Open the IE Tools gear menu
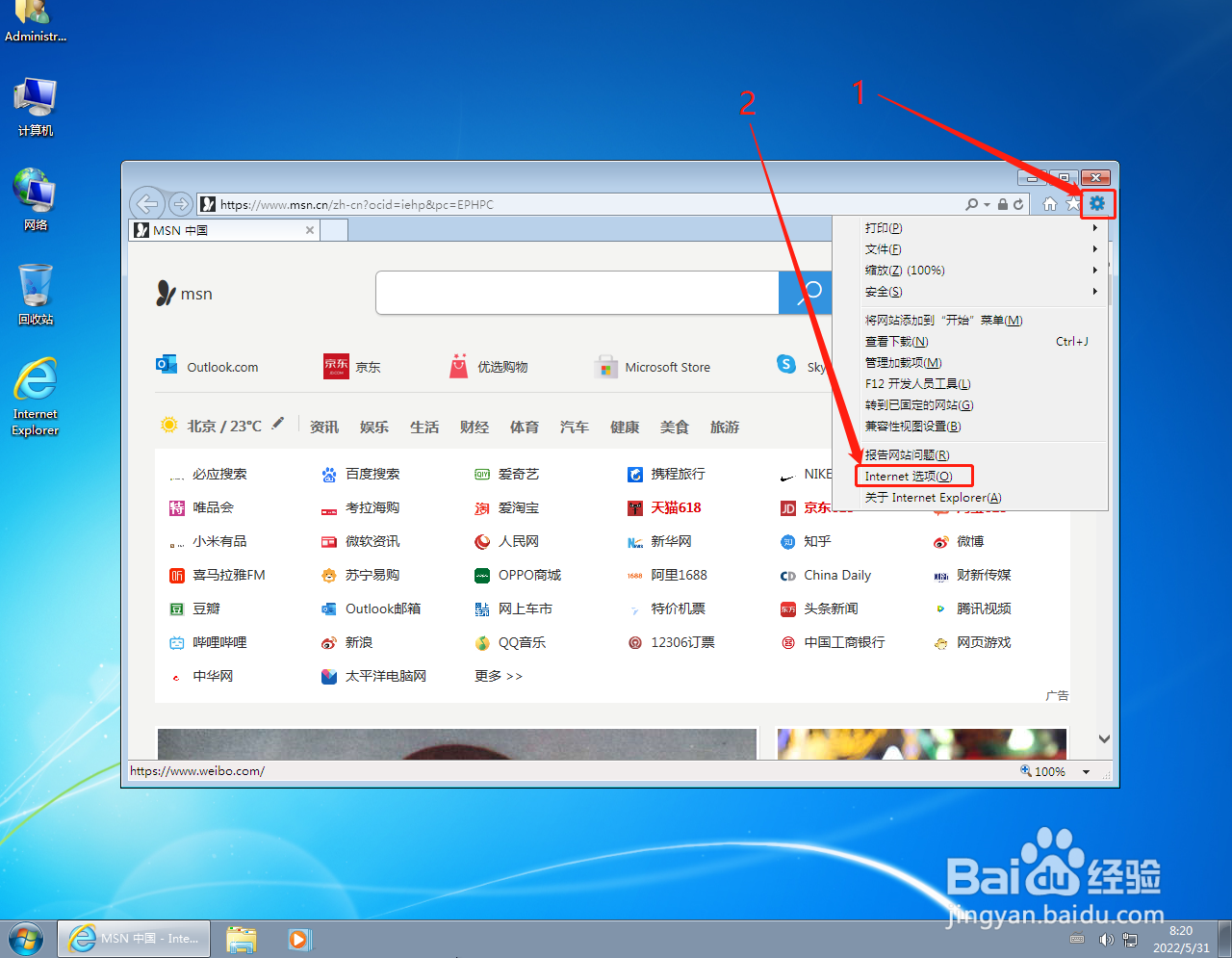 click(x=1097, y=203)
